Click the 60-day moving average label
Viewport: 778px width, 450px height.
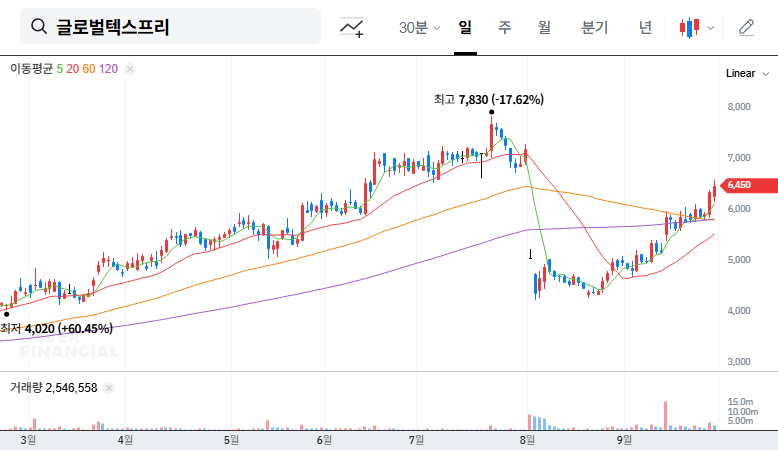(x=89, y=69)
